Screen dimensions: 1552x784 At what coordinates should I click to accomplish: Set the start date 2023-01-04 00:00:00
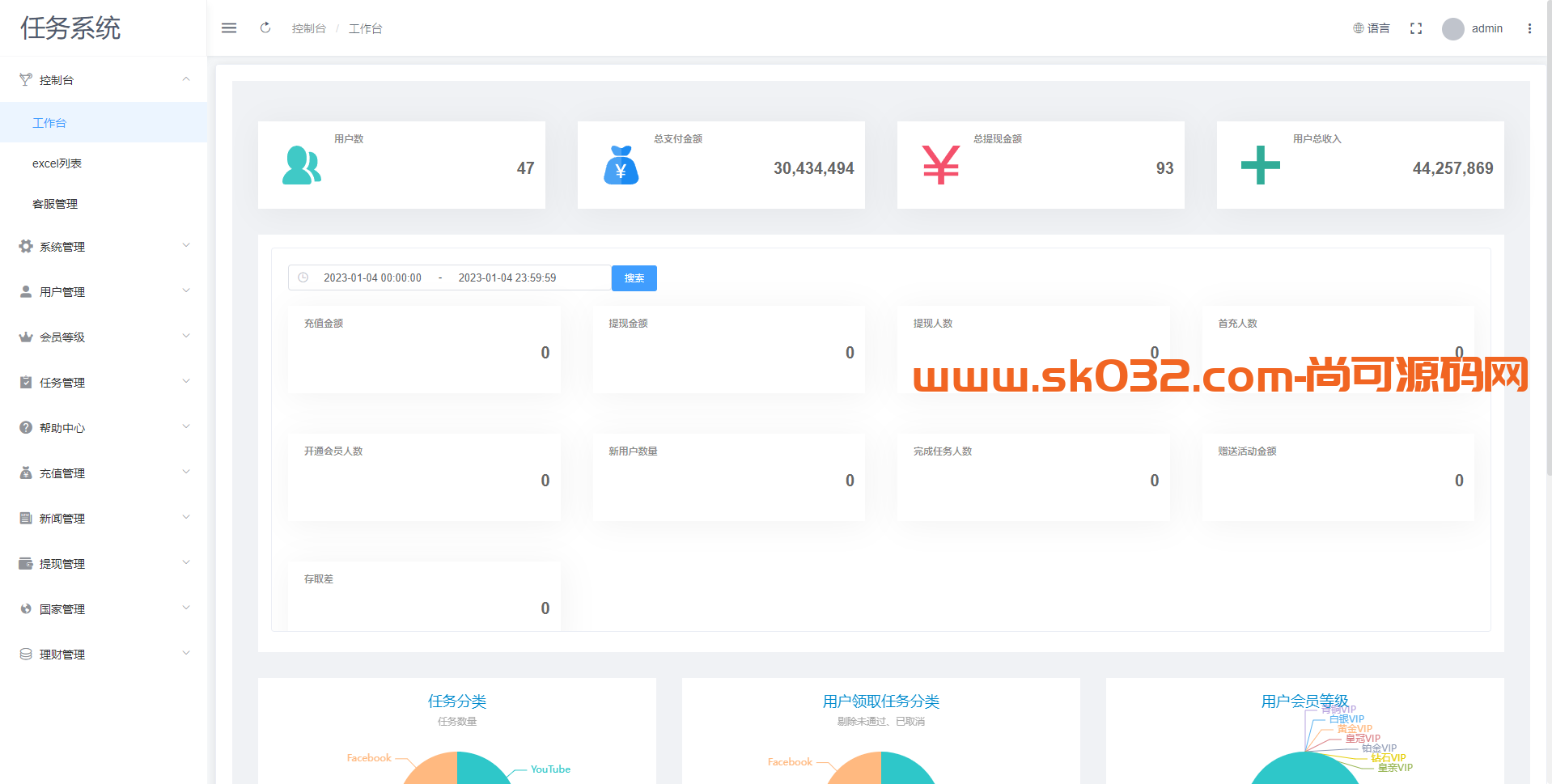[372, 278]
